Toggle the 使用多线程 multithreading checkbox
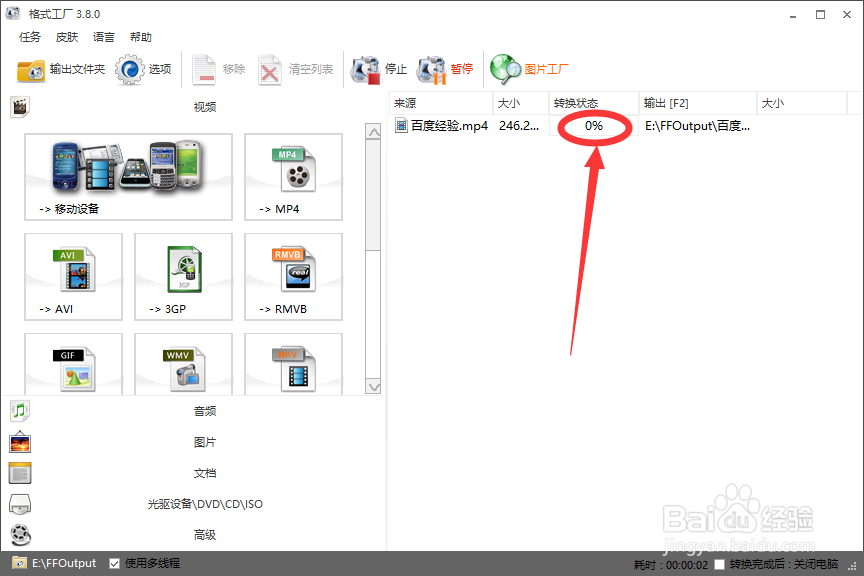The image size is (864, 576). click(115, 563)
